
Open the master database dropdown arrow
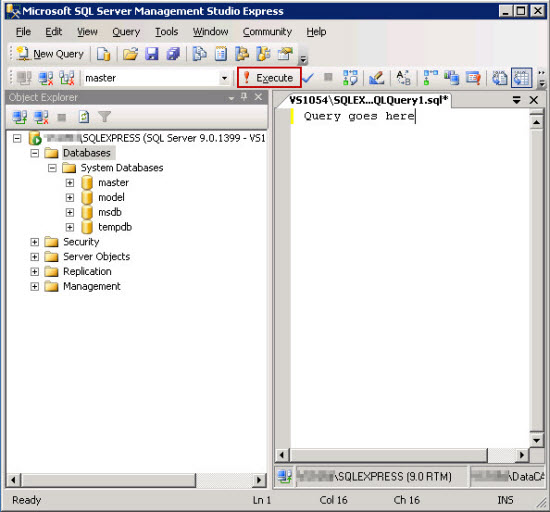(x=224, y=78)
